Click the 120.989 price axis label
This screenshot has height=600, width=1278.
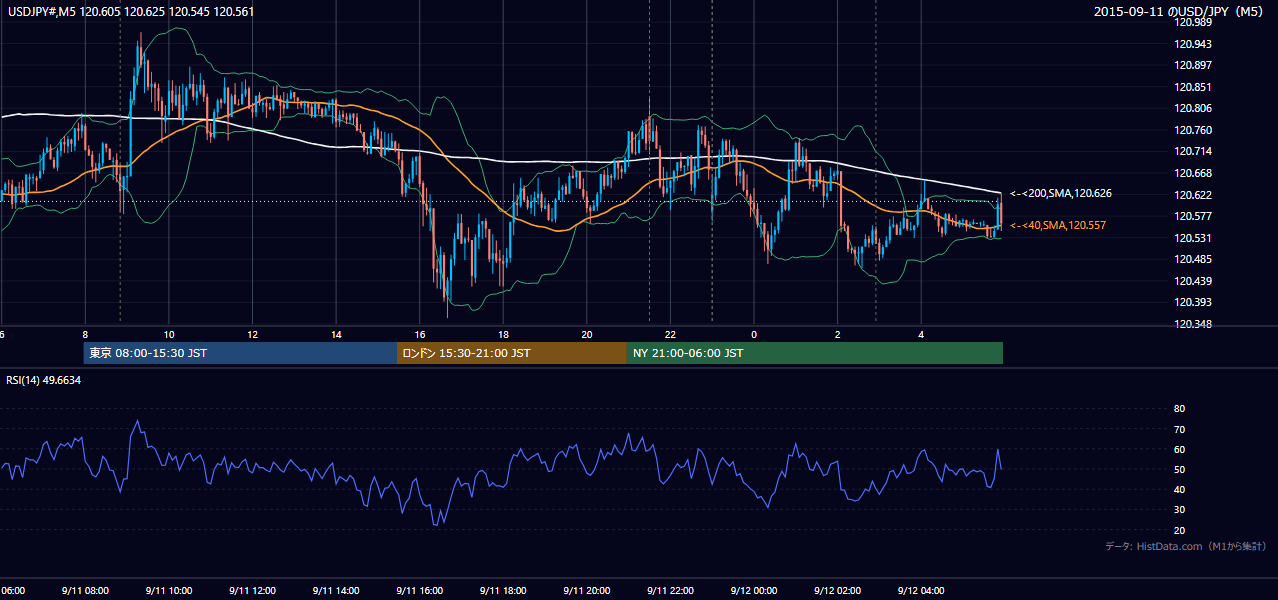click(x=1192, y=23)
